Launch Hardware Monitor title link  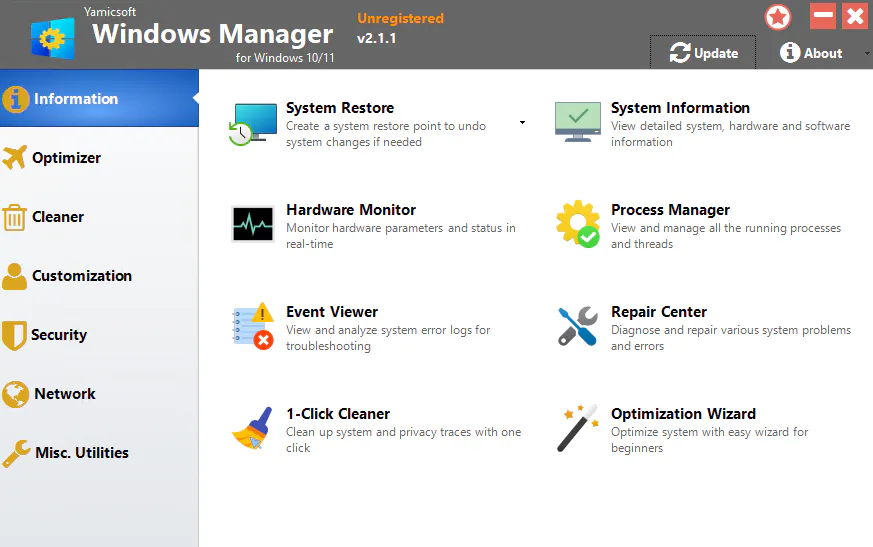coord(351,209)
